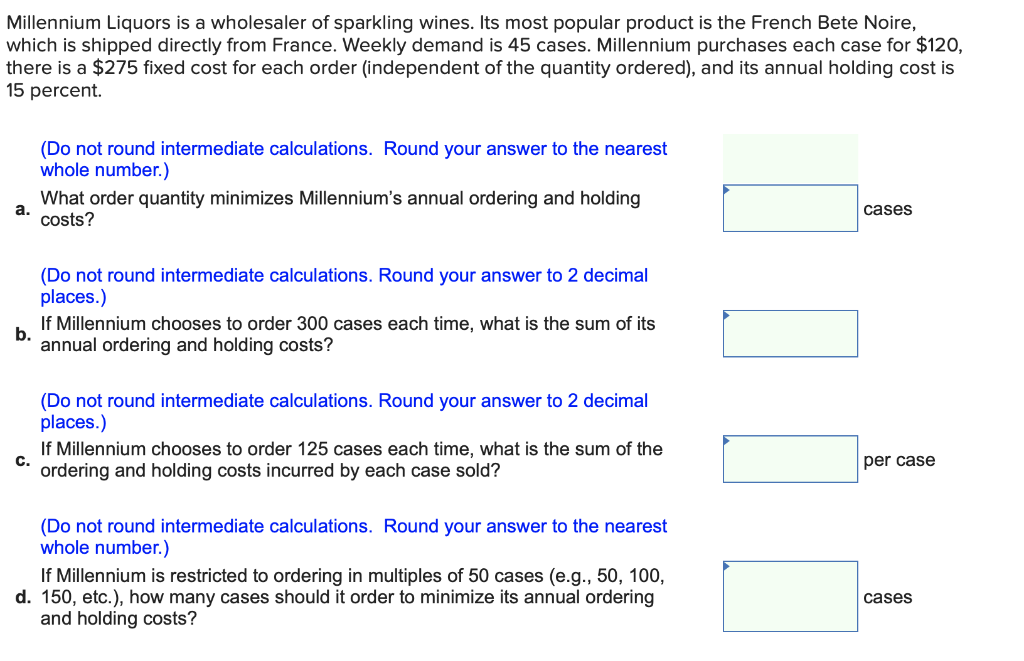Select the per case answer field for part c
1024x661 pixels.
click(790, 458)
